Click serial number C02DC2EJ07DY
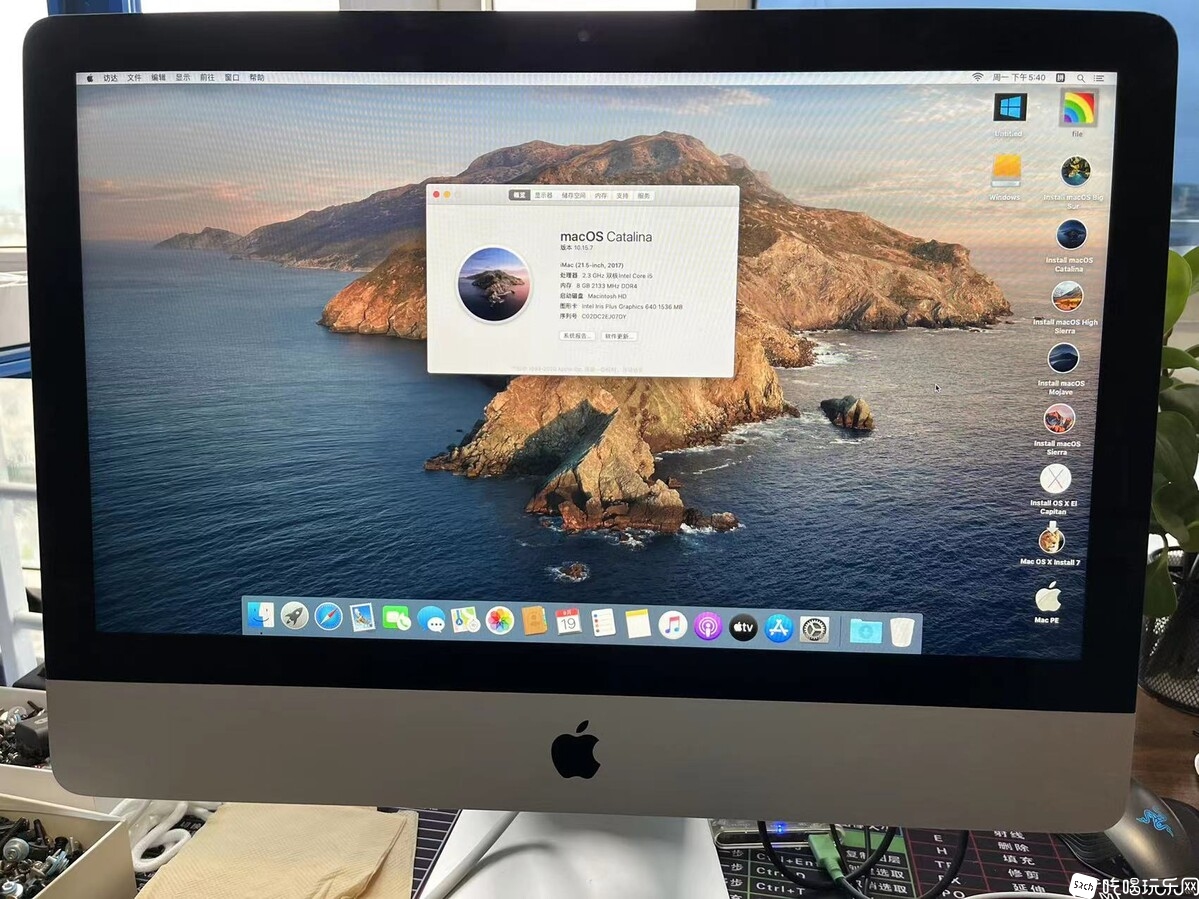1199x899 pixels. click(604, 316)
